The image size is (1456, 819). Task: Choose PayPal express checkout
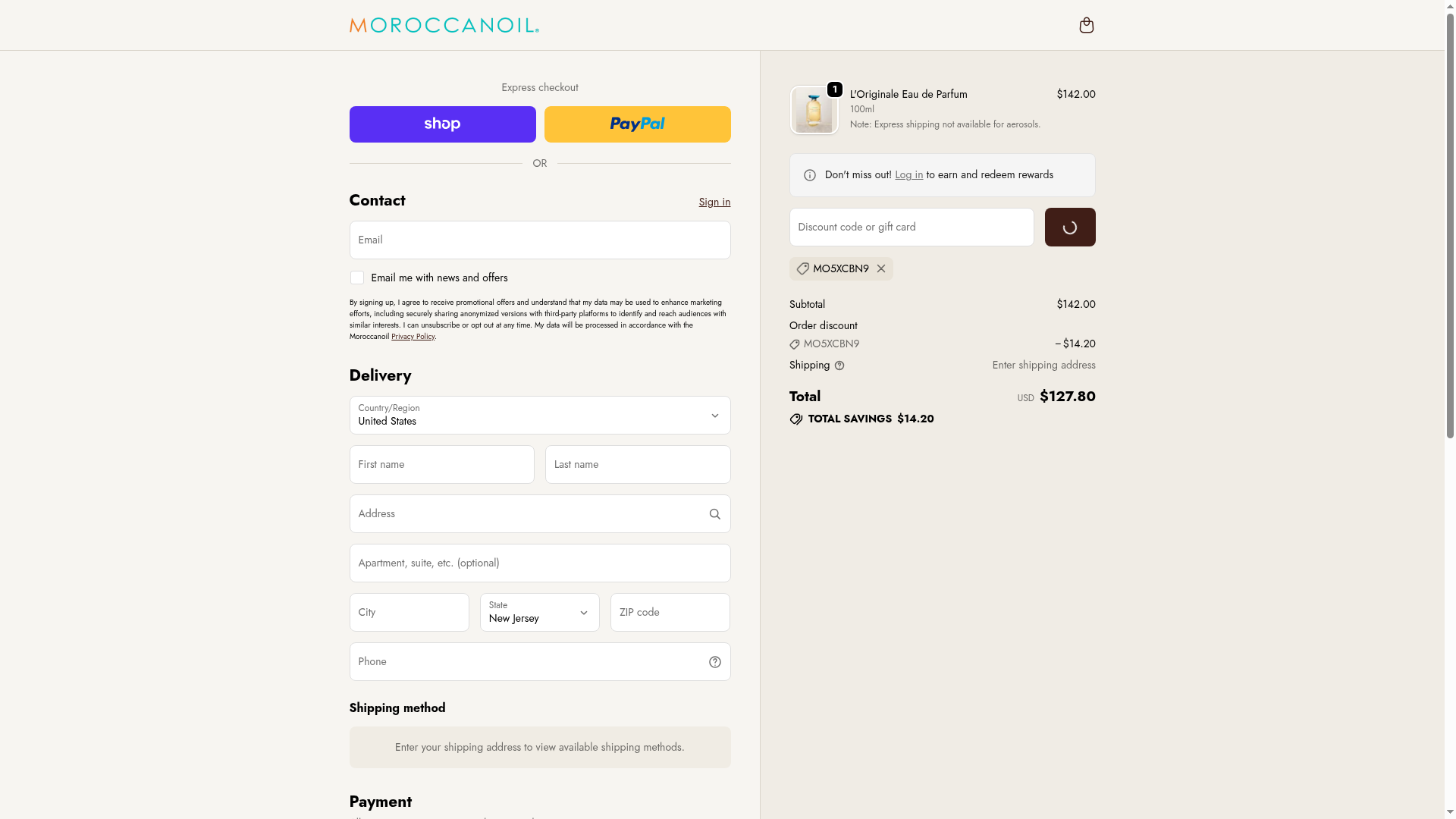pos(637,124)
